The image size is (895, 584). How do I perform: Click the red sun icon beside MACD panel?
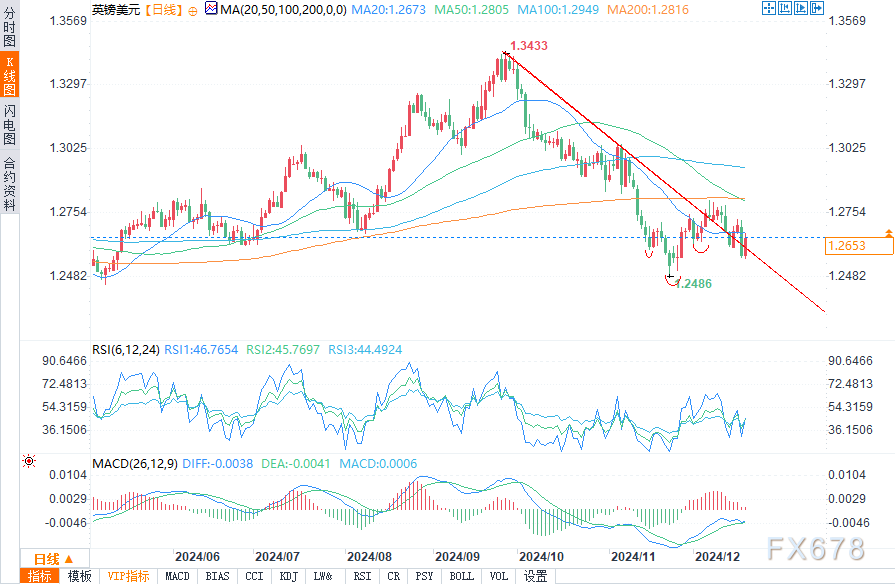(x=29, y=461)
